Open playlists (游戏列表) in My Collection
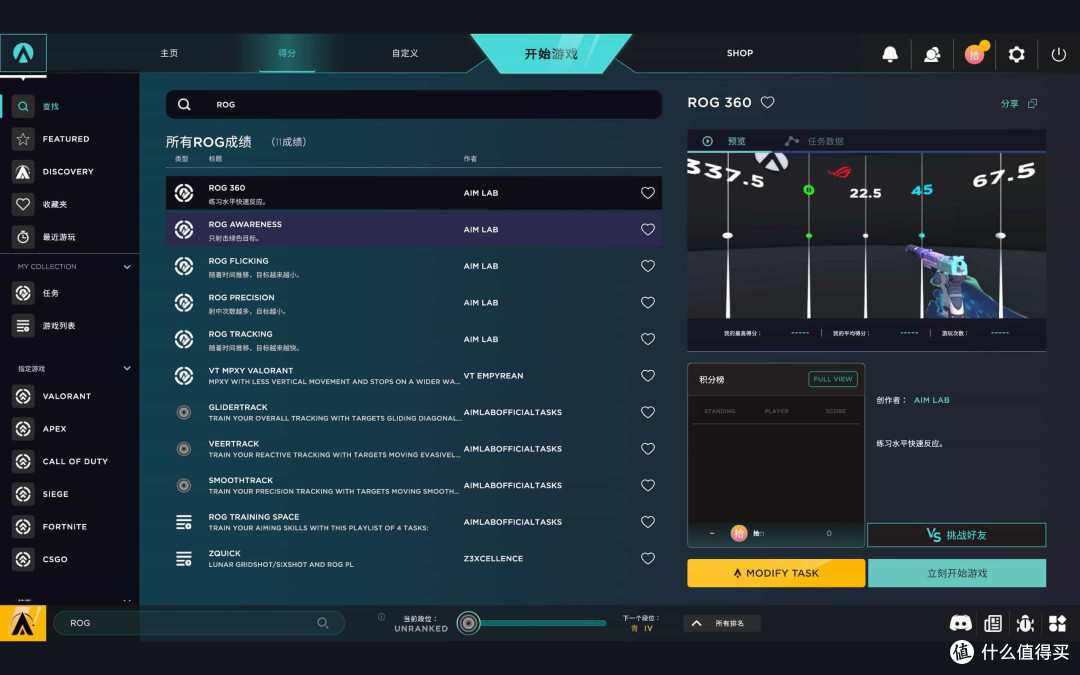1080x675 pixels. (x=70, y=326)
